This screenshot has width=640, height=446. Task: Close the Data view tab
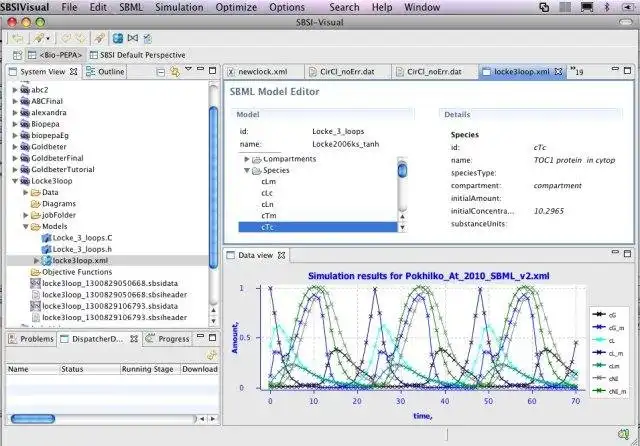pos(281,255)
